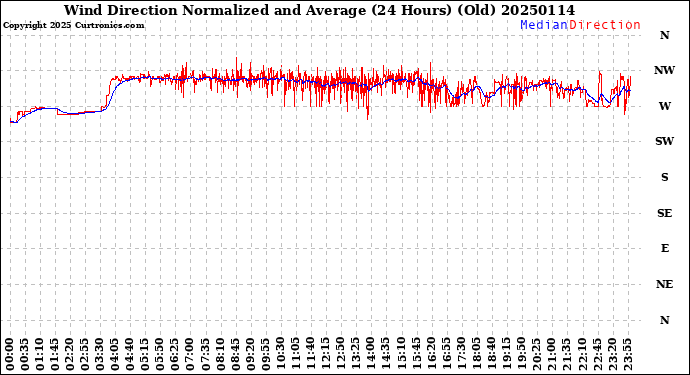Viewport: 690px width, 375px height.
Task: Click the 12:15 time label
Action: click(x=325, y=354)
